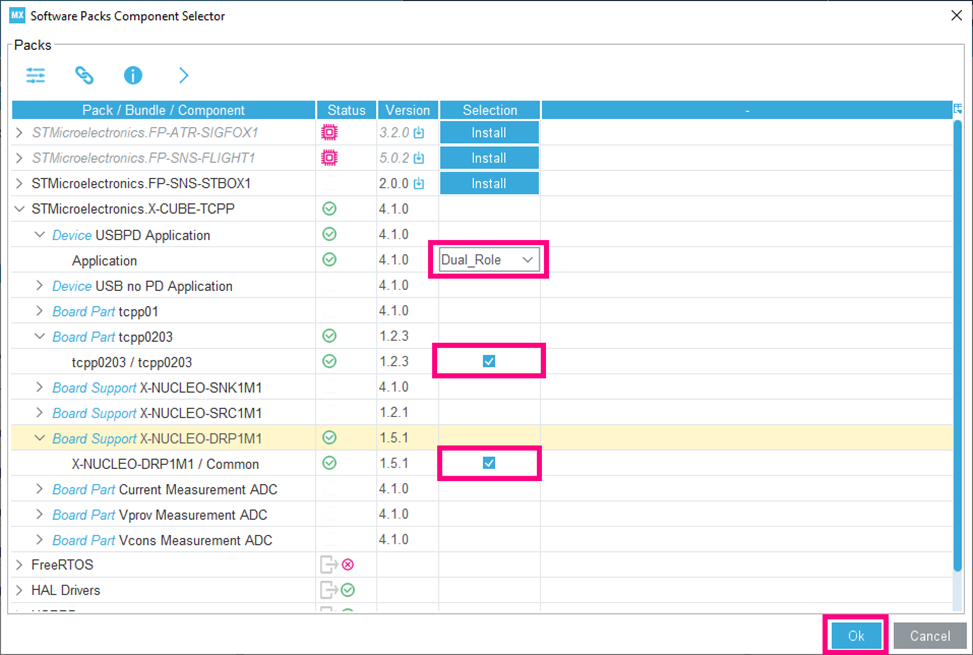The height and width of the screenshot is (655, 973).
Task: Select STMicroelectronics.FP-SNS-STBOX1 pack name
Action: click(141, 184)
